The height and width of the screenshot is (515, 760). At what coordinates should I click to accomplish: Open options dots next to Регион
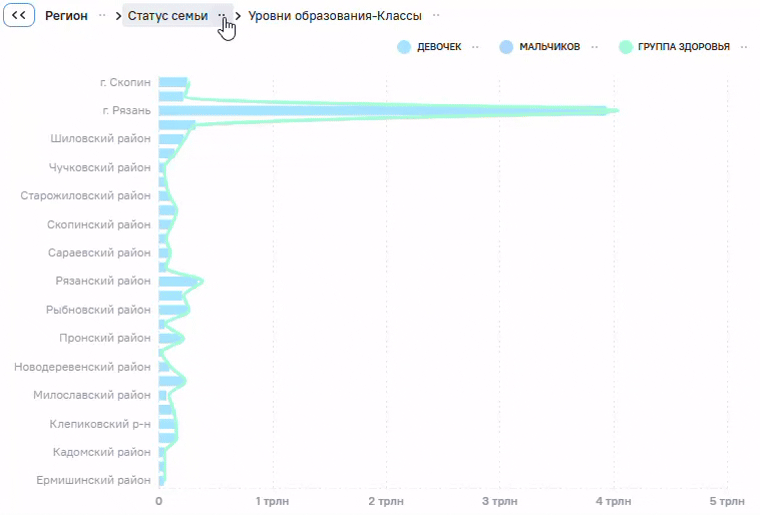pos(102,16)
